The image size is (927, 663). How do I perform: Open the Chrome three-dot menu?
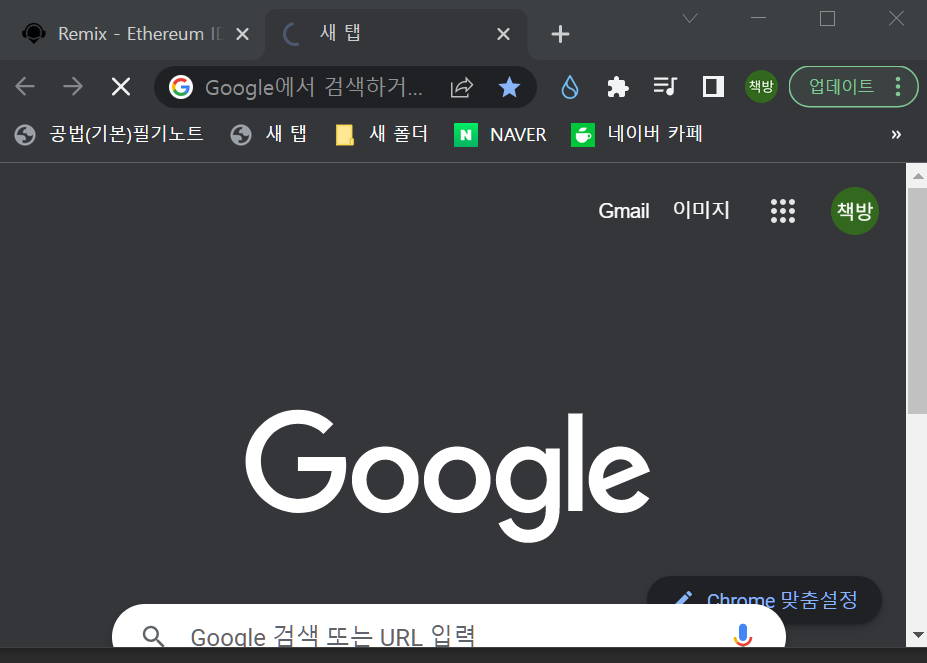[898, 87]
